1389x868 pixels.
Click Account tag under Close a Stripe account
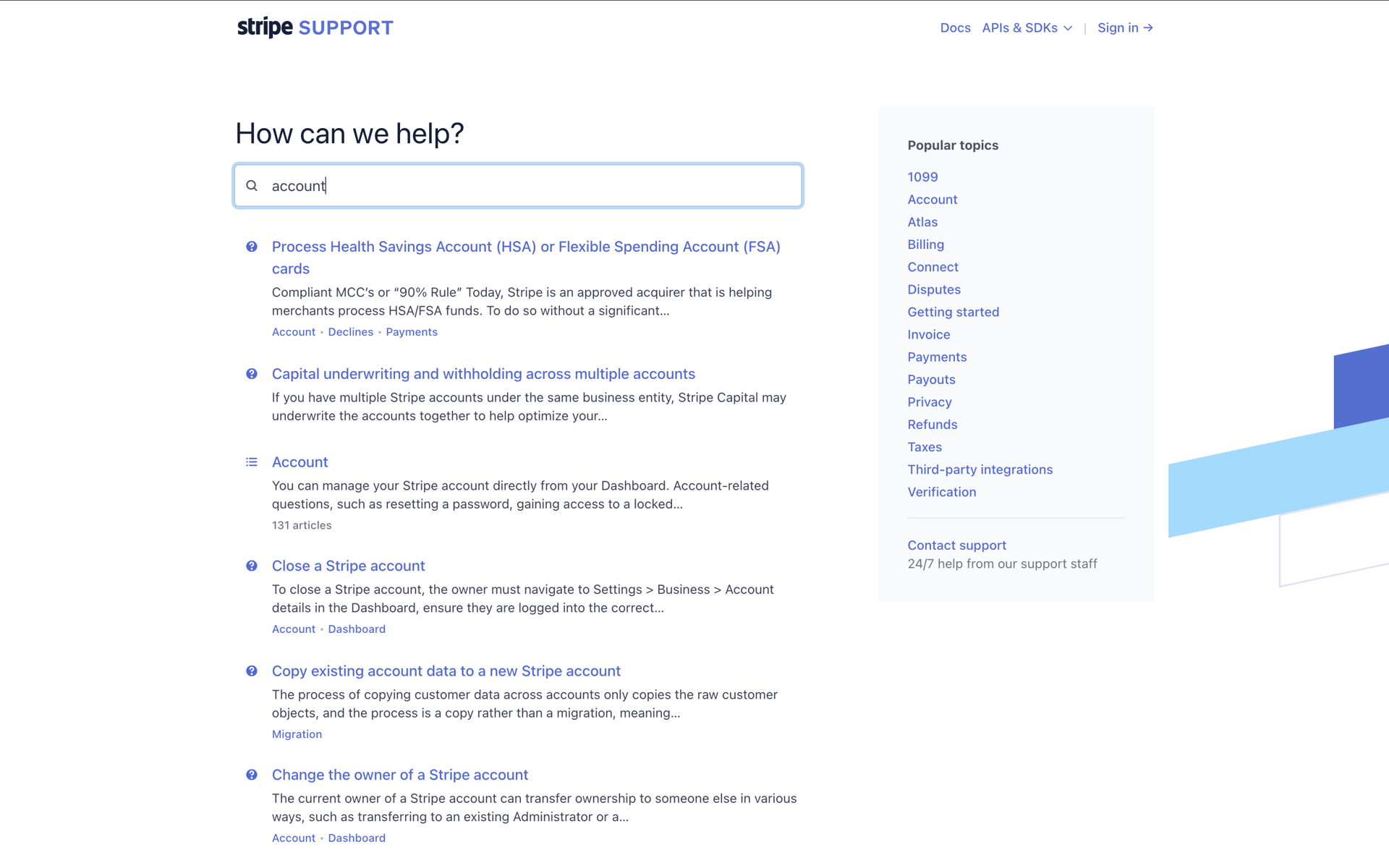pos(294,629)
